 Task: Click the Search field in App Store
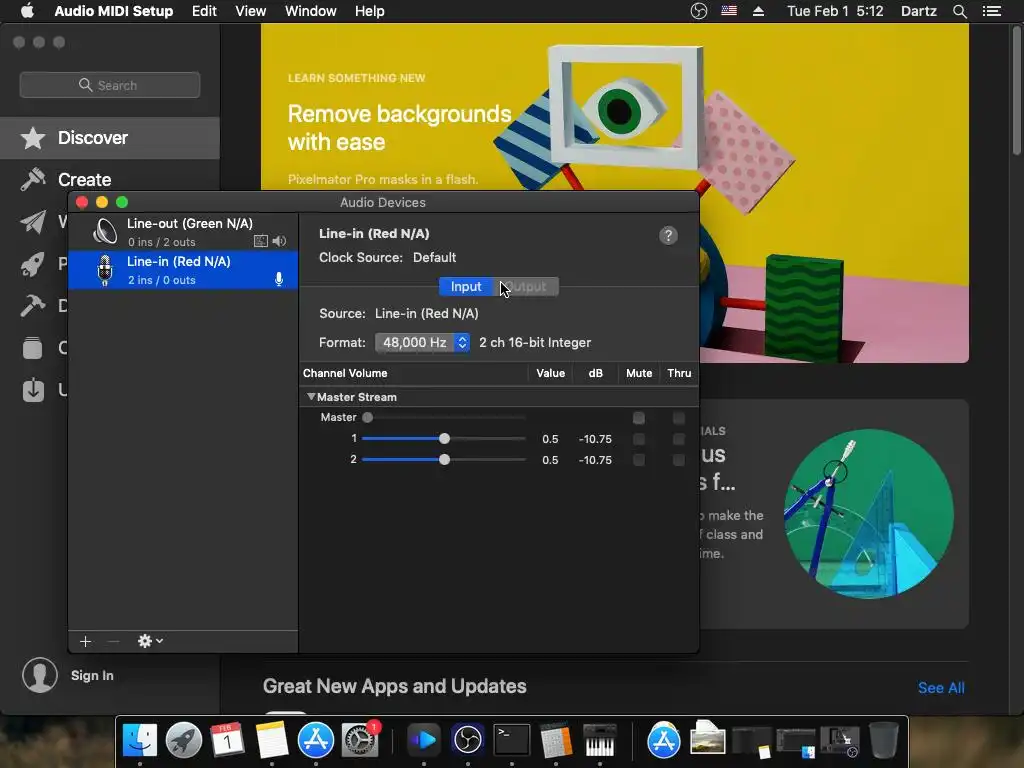pyautogui.click(x=110, y=85)
